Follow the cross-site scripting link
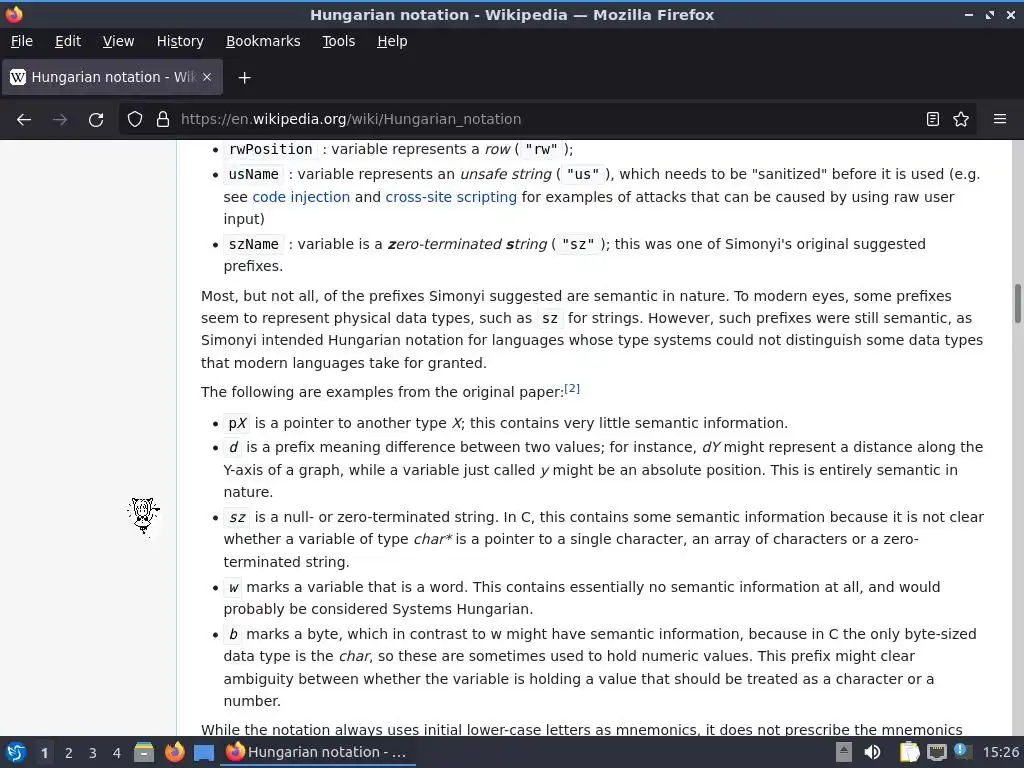Image resolution: width=1024 pixels, height=768 pixels. tap(451, 197)
